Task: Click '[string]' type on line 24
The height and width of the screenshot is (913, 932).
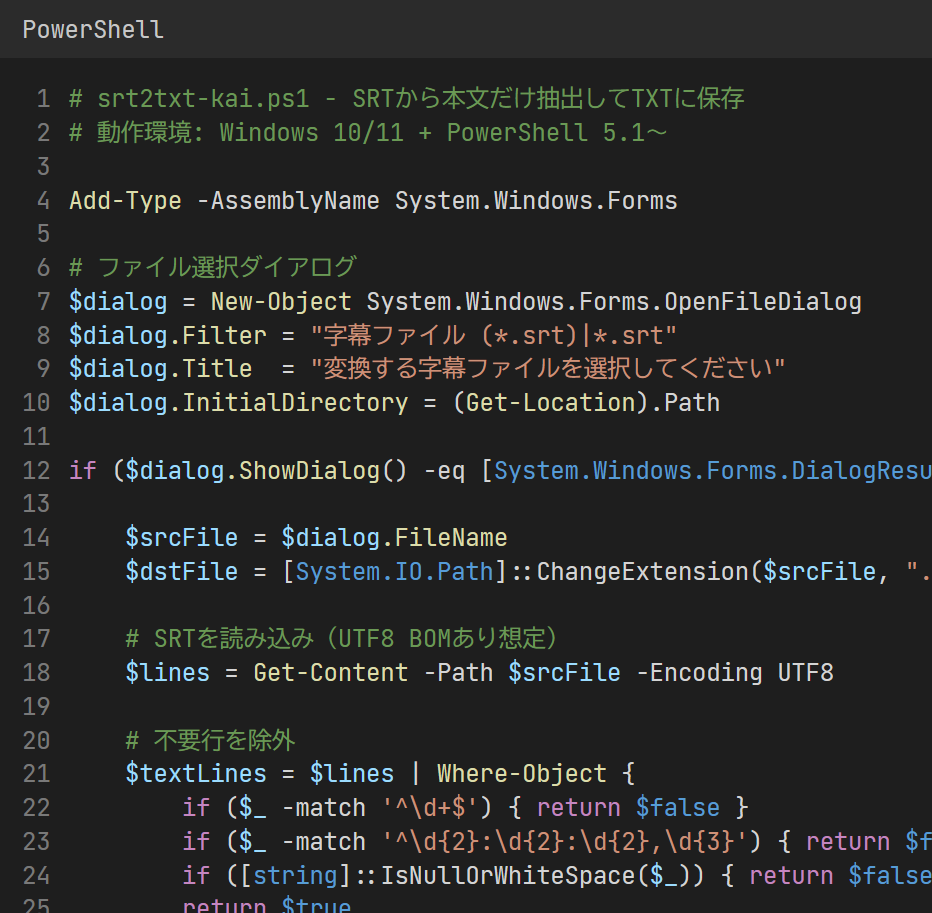Action: point(295,876)
